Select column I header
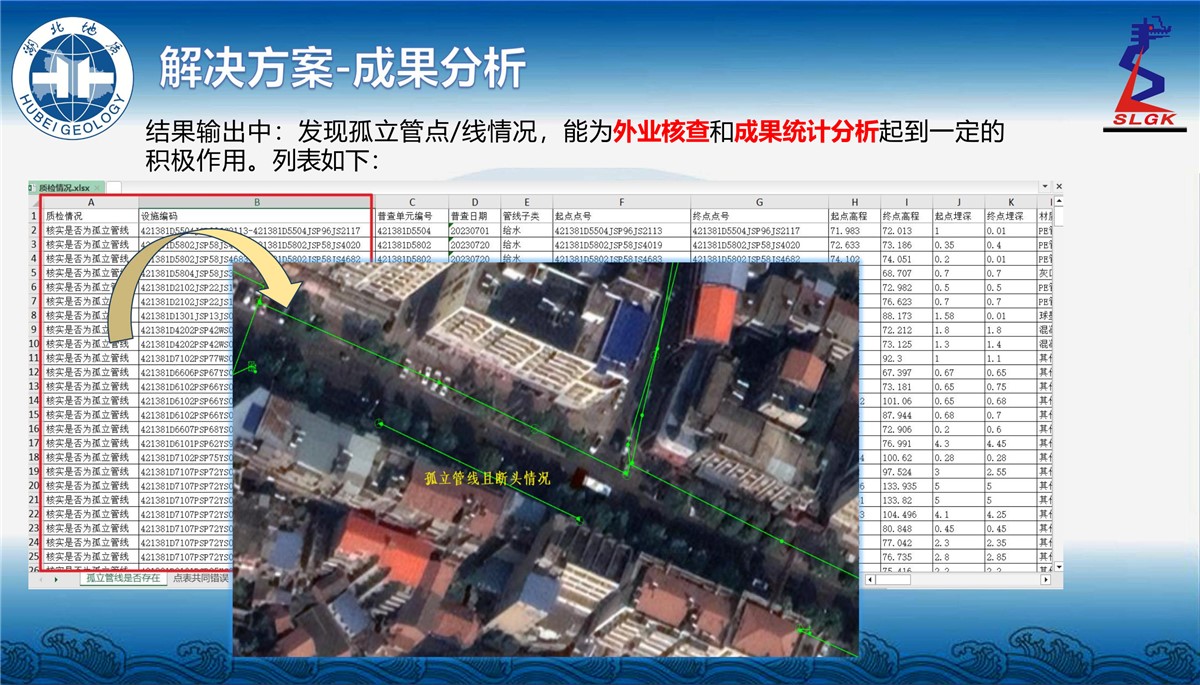 click(906, 201)
